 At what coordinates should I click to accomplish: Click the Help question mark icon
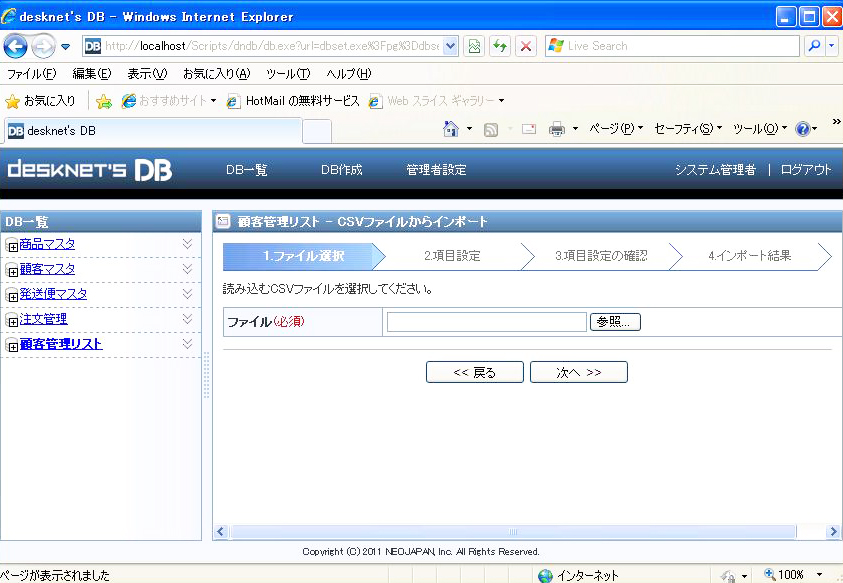[802, 129]
